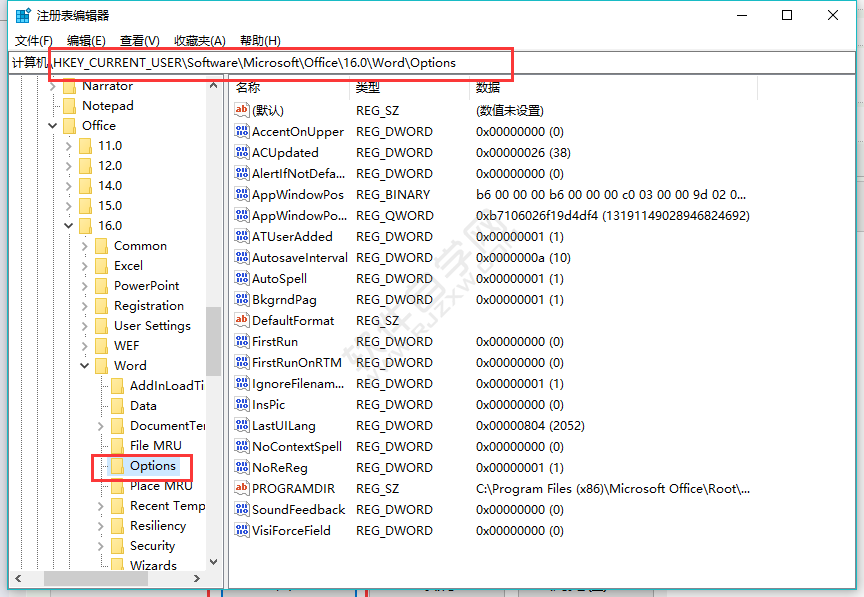Select the FirstRunOnRTM DWORD icon
The width and height of the screenshot is (864, 597).
click(240, 362)
